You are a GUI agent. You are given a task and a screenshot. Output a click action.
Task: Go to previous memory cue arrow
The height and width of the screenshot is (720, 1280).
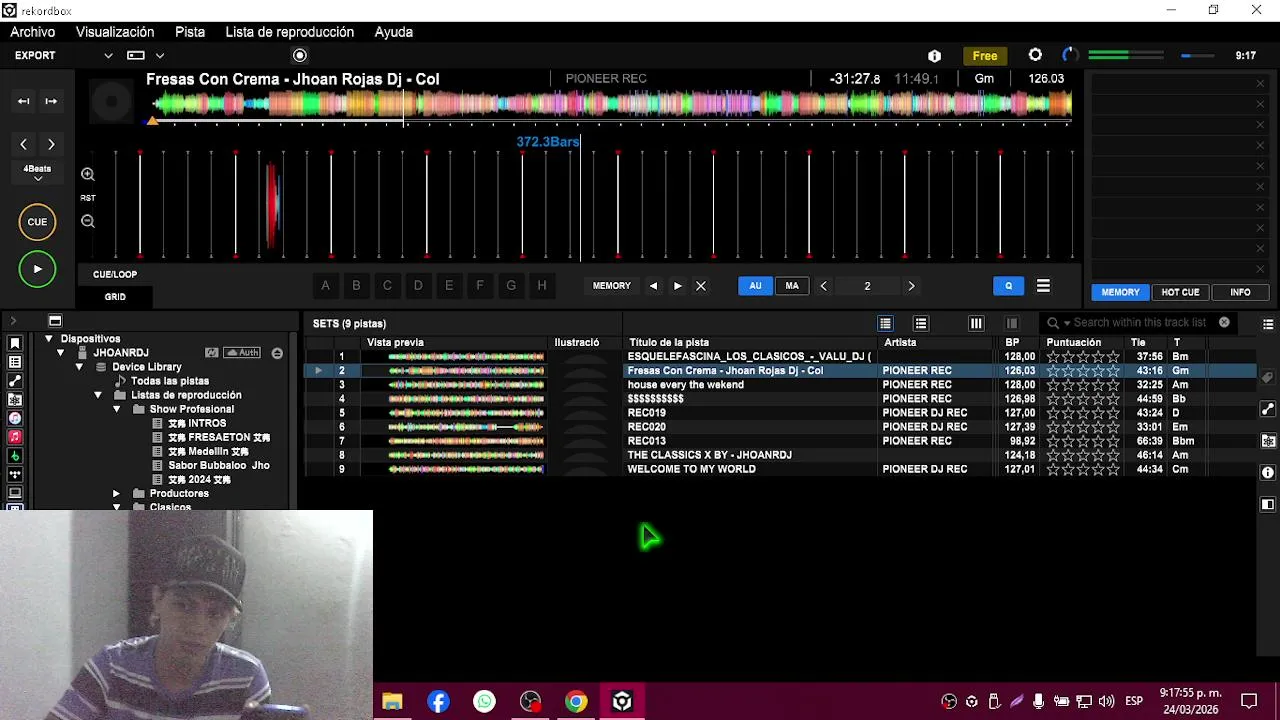(x=653, y=286)
